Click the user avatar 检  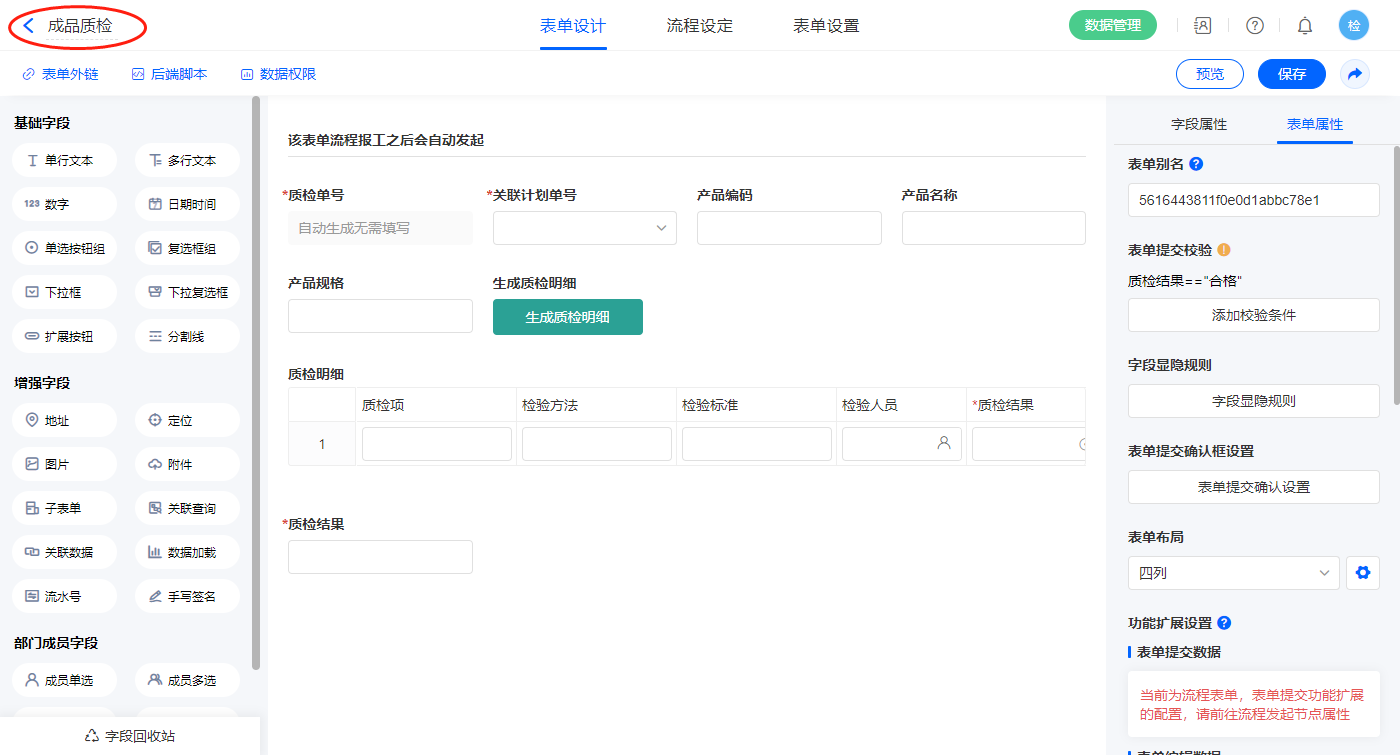click(x=1354, y=26)
